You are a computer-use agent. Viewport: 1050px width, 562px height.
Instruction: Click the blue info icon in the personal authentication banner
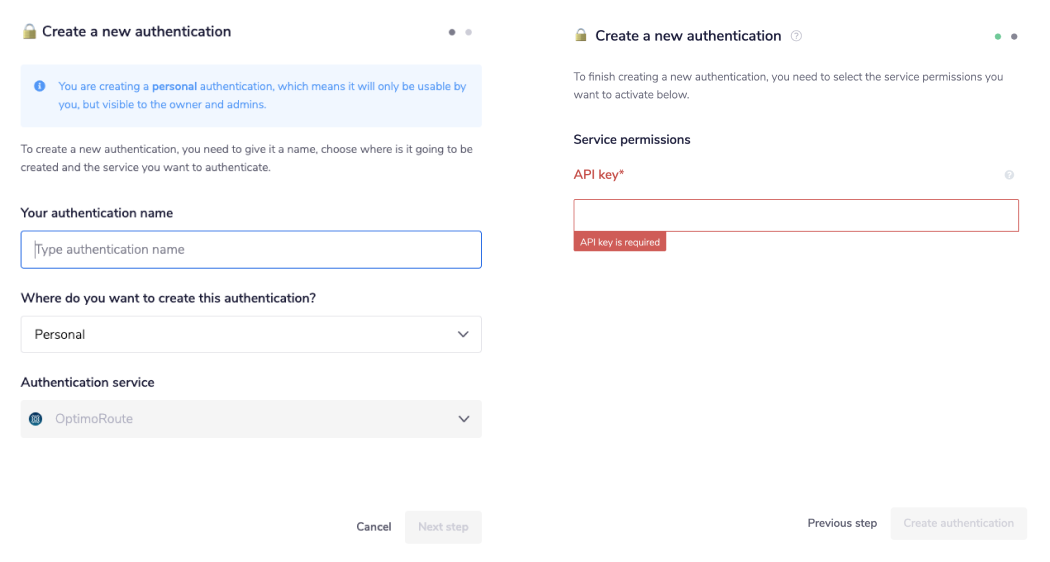(x=39, y=87)
